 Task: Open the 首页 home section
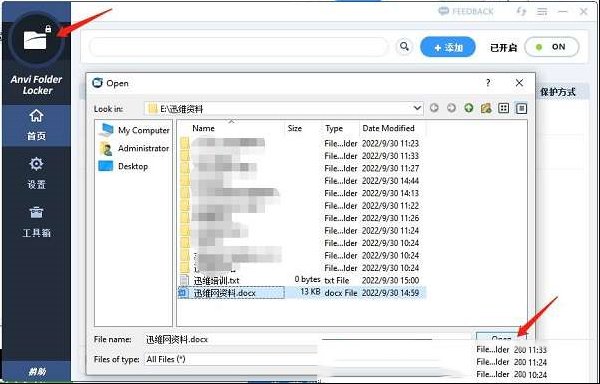pyautogui.click(x=36, y=125)
